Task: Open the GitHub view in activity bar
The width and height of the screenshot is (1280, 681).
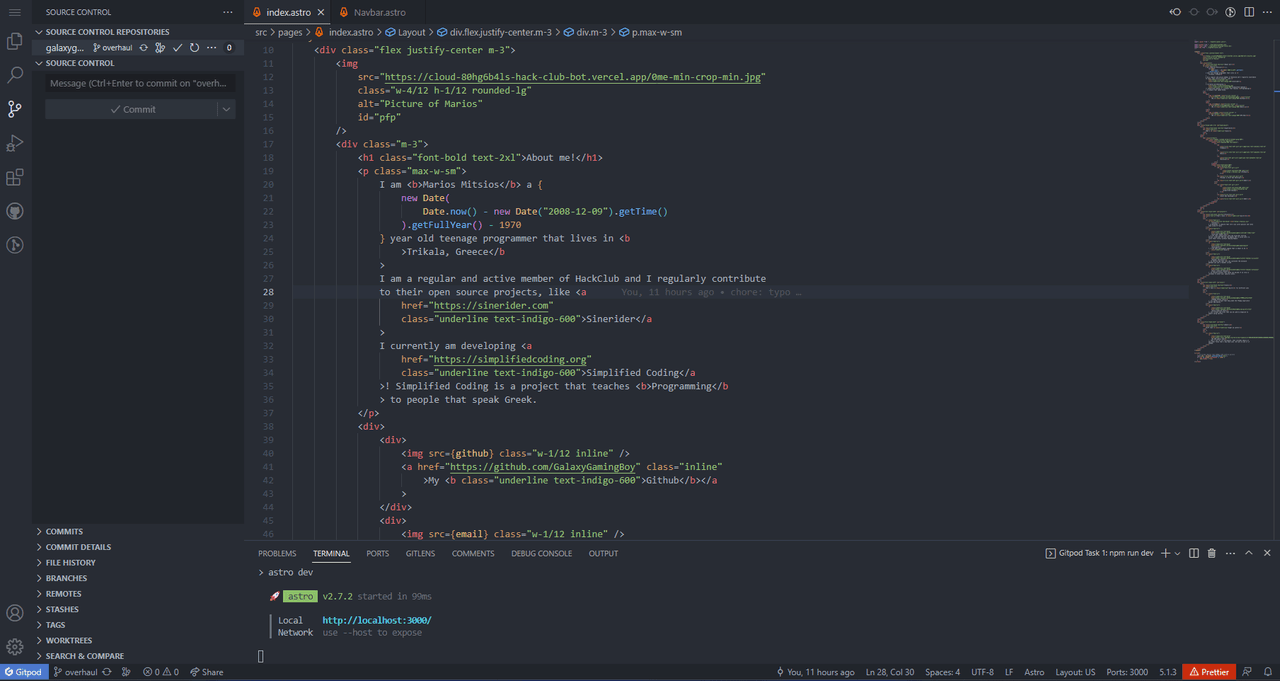Action: click(15, 211)
